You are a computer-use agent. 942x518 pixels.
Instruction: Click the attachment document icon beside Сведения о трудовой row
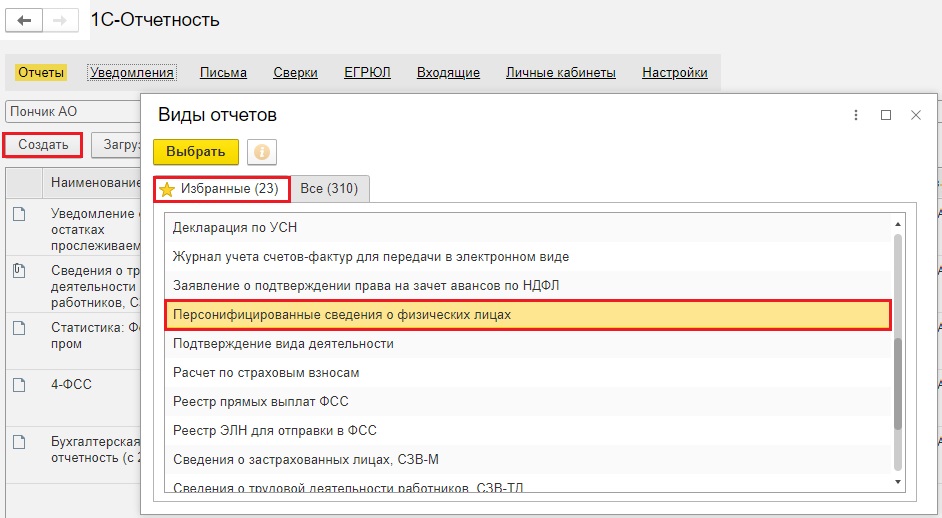(x=19, y=270)
